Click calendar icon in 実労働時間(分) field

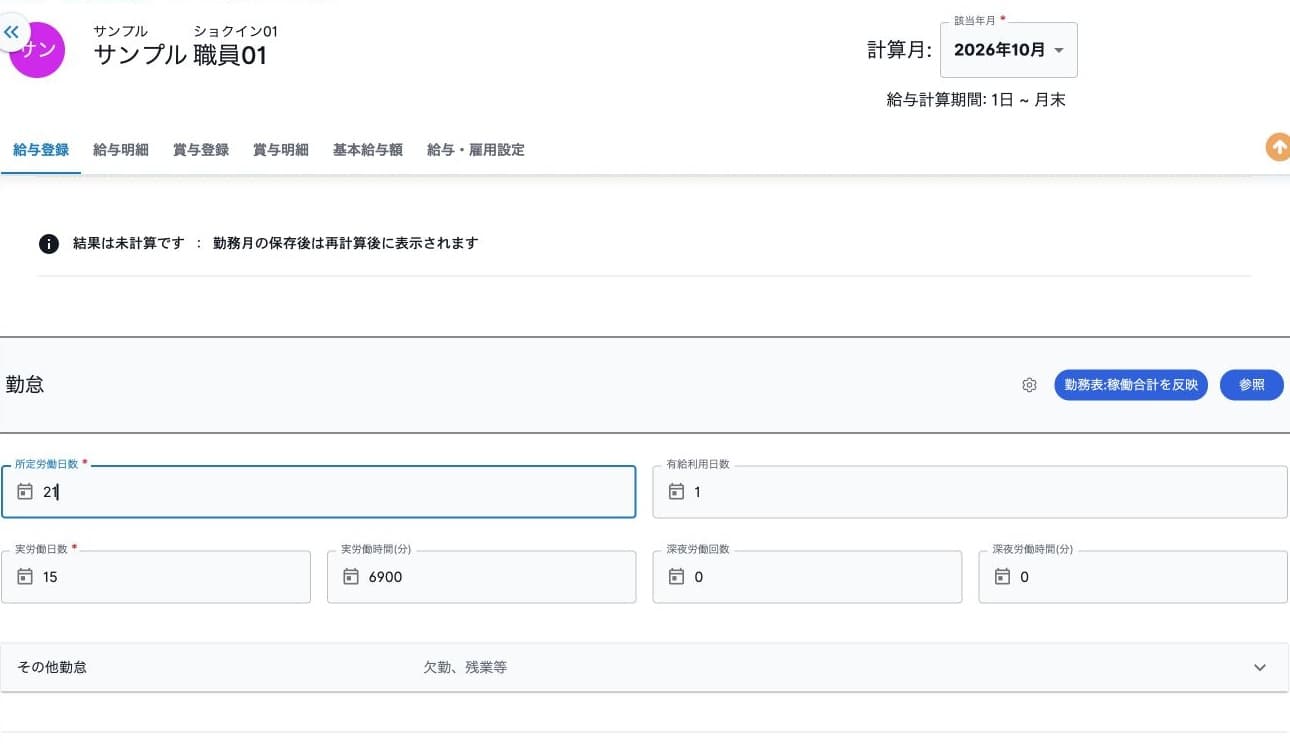click(351, 577)
